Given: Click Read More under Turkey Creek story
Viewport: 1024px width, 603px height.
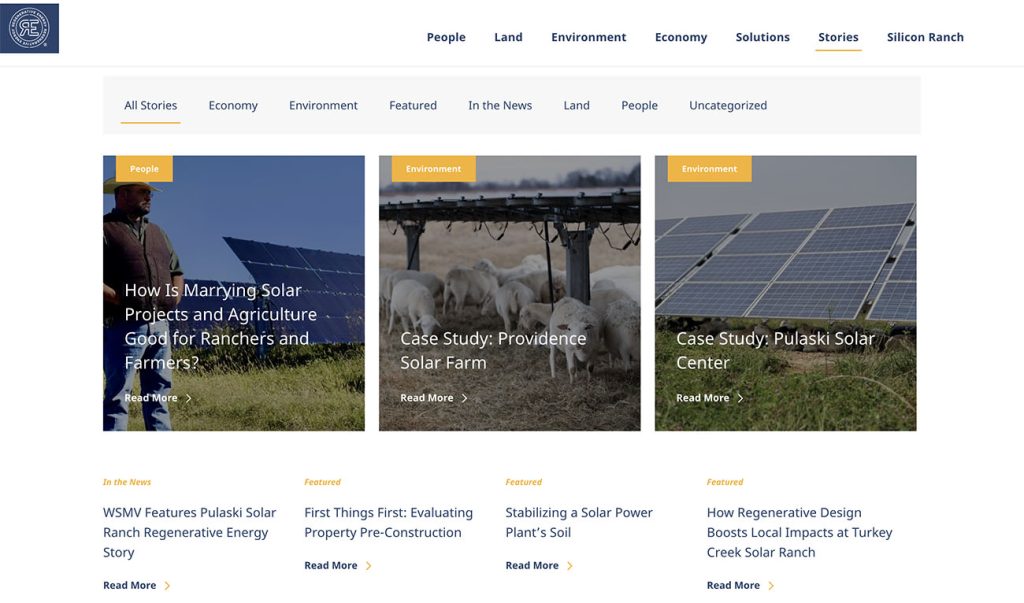Looking at the screenshot, I should pyautogui.click(x=733, y=585).
